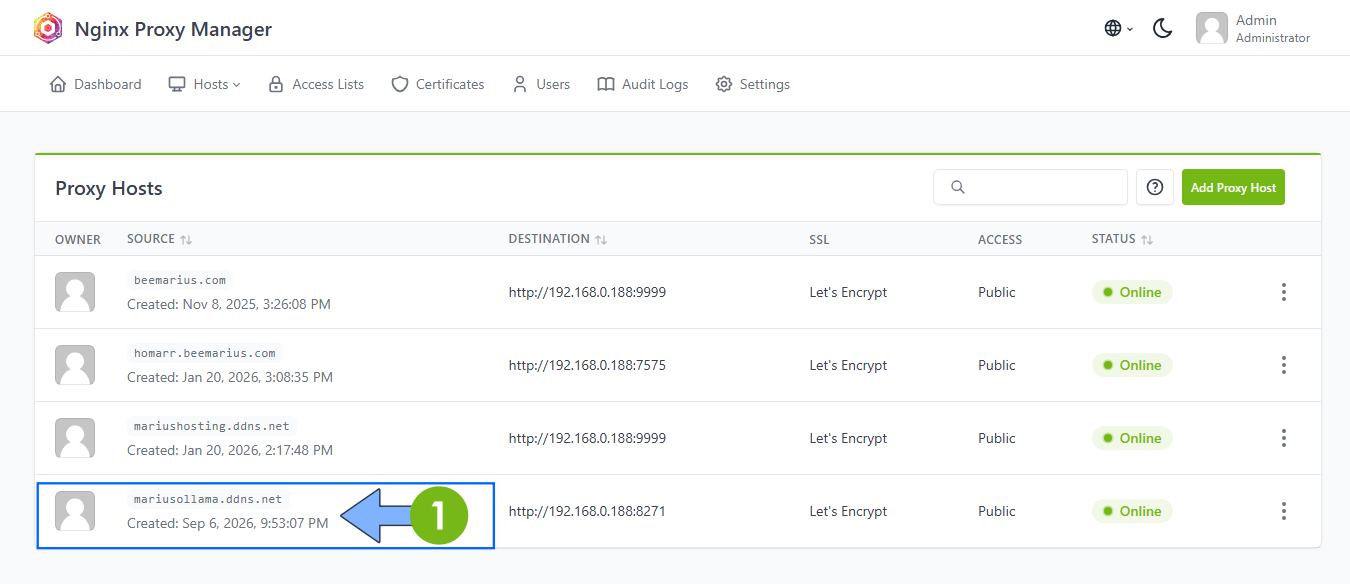Click Add Proxy Host button

click(x=1233, y=187)
